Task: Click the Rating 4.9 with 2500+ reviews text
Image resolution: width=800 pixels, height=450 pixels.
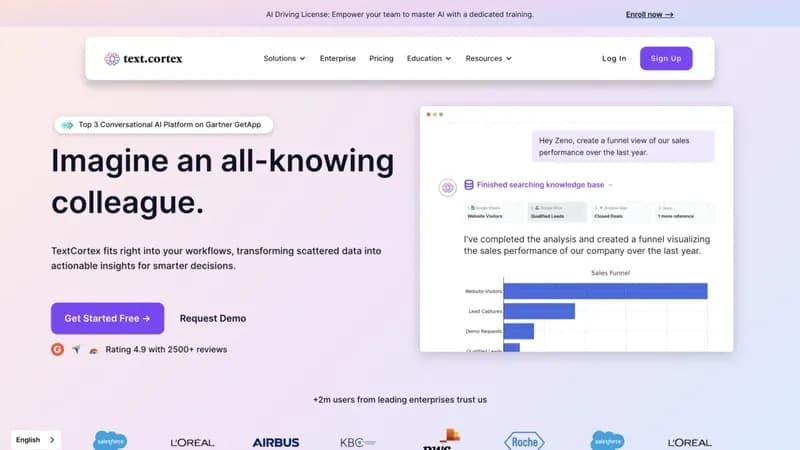Action: point(166,349)
